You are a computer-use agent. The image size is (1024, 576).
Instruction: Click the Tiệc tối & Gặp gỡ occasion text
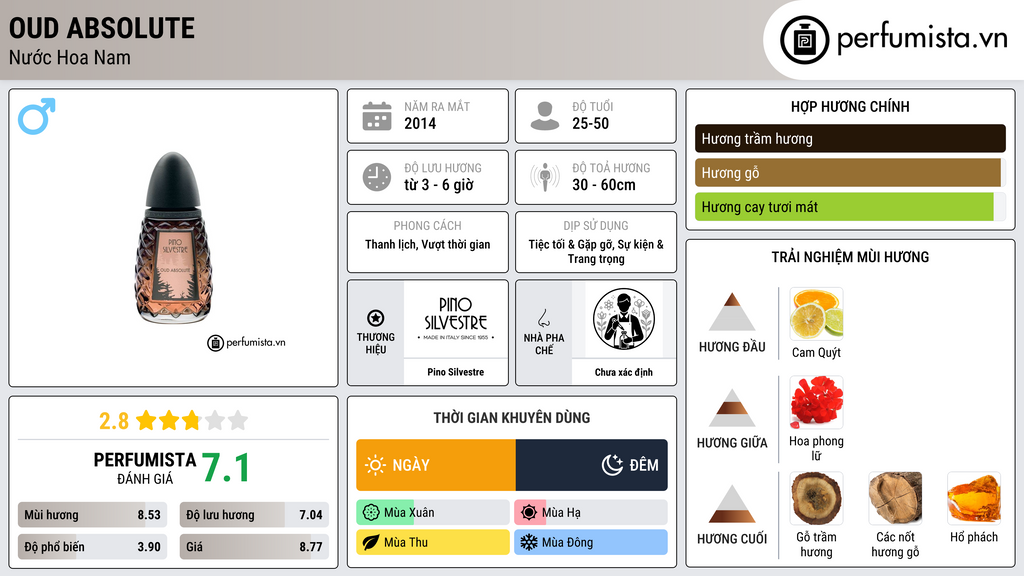596,251
